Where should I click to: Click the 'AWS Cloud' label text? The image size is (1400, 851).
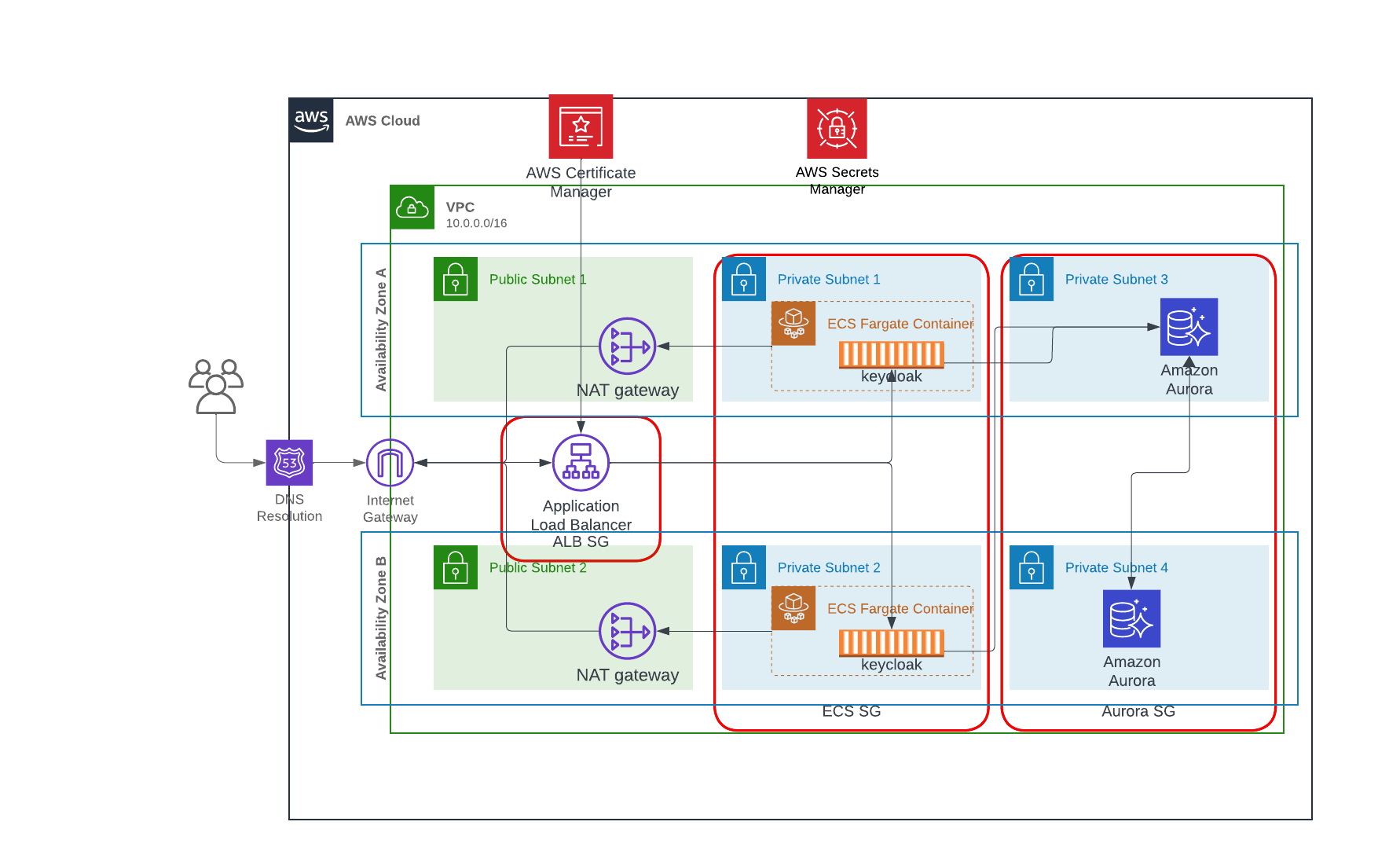[383, 121]
